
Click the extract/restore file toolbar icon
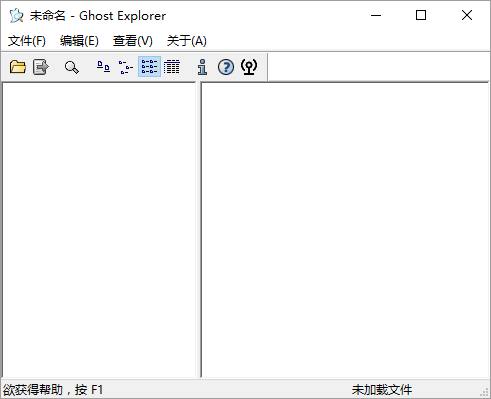(41, 67)
